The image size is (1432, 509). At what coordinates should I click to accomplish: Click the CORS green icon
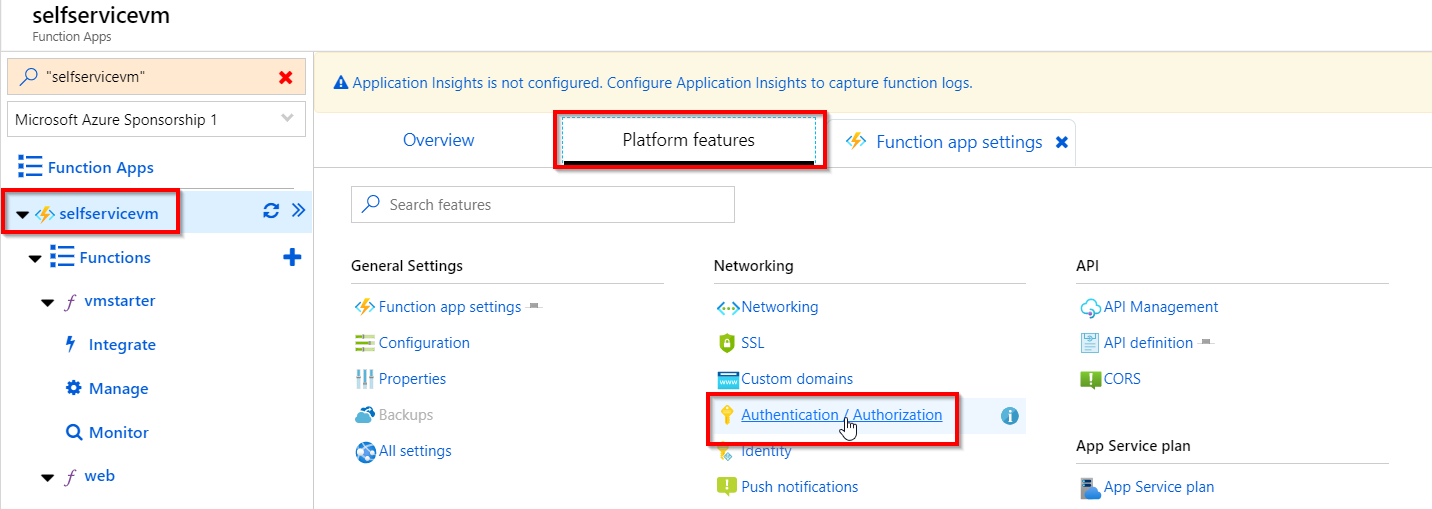(x=1090, y=380)
